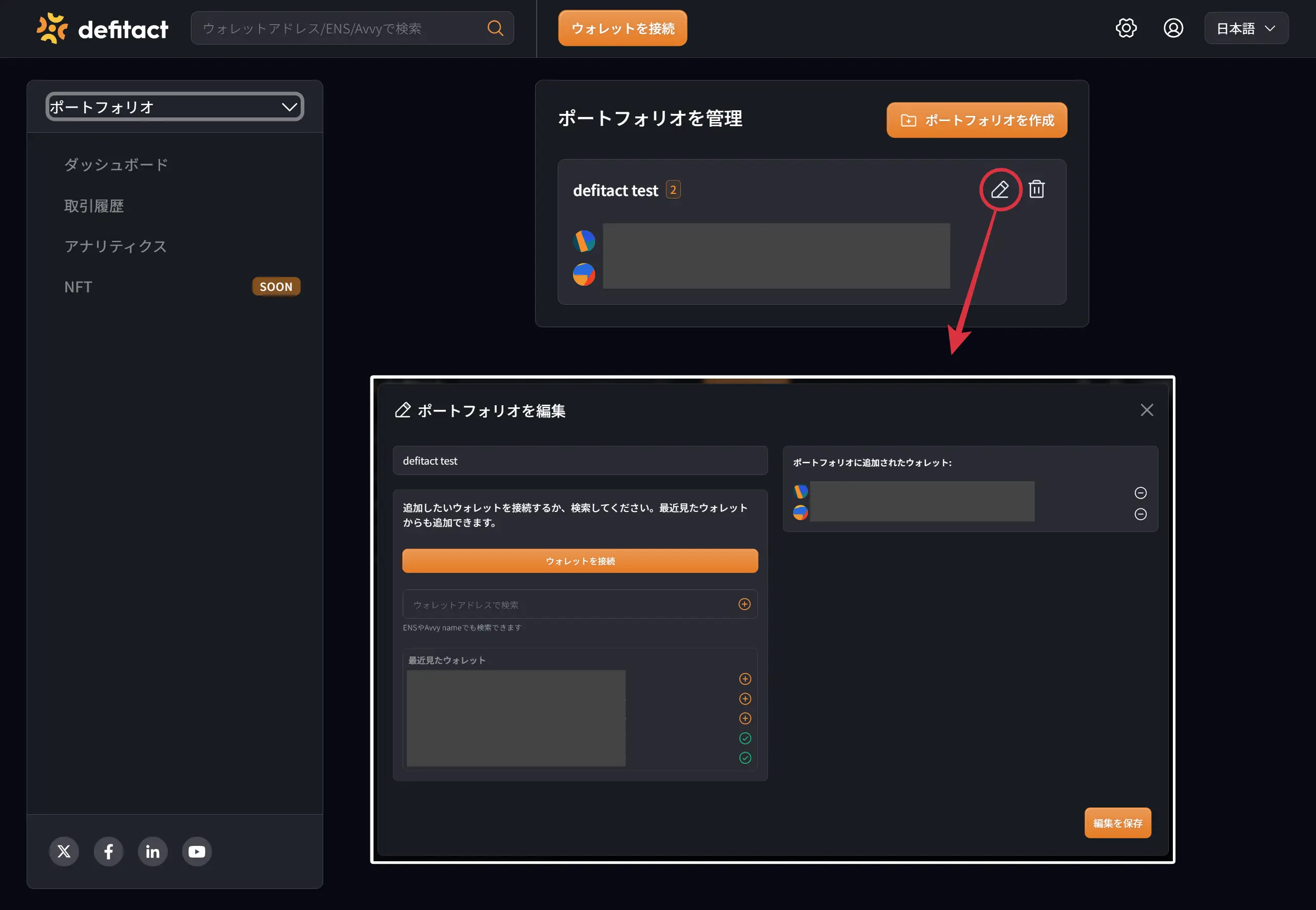The image size is (1316, 910).
Task: Click the trash delete portfolio icon
Action: 1036,189
